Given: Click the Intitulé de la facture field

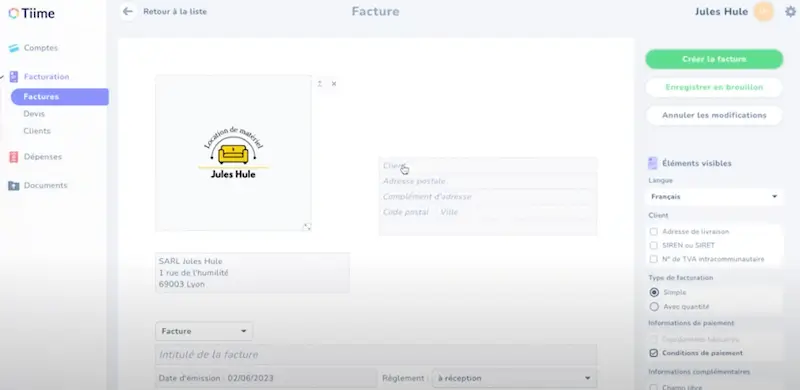Looking at the screenshot, I should coord(376,355).
